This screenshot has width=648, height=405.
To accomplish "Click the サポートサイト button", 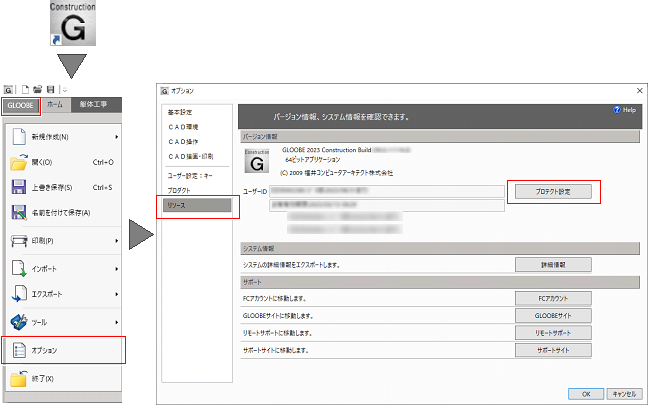I will pyautogui.click(x=553, y=350).
